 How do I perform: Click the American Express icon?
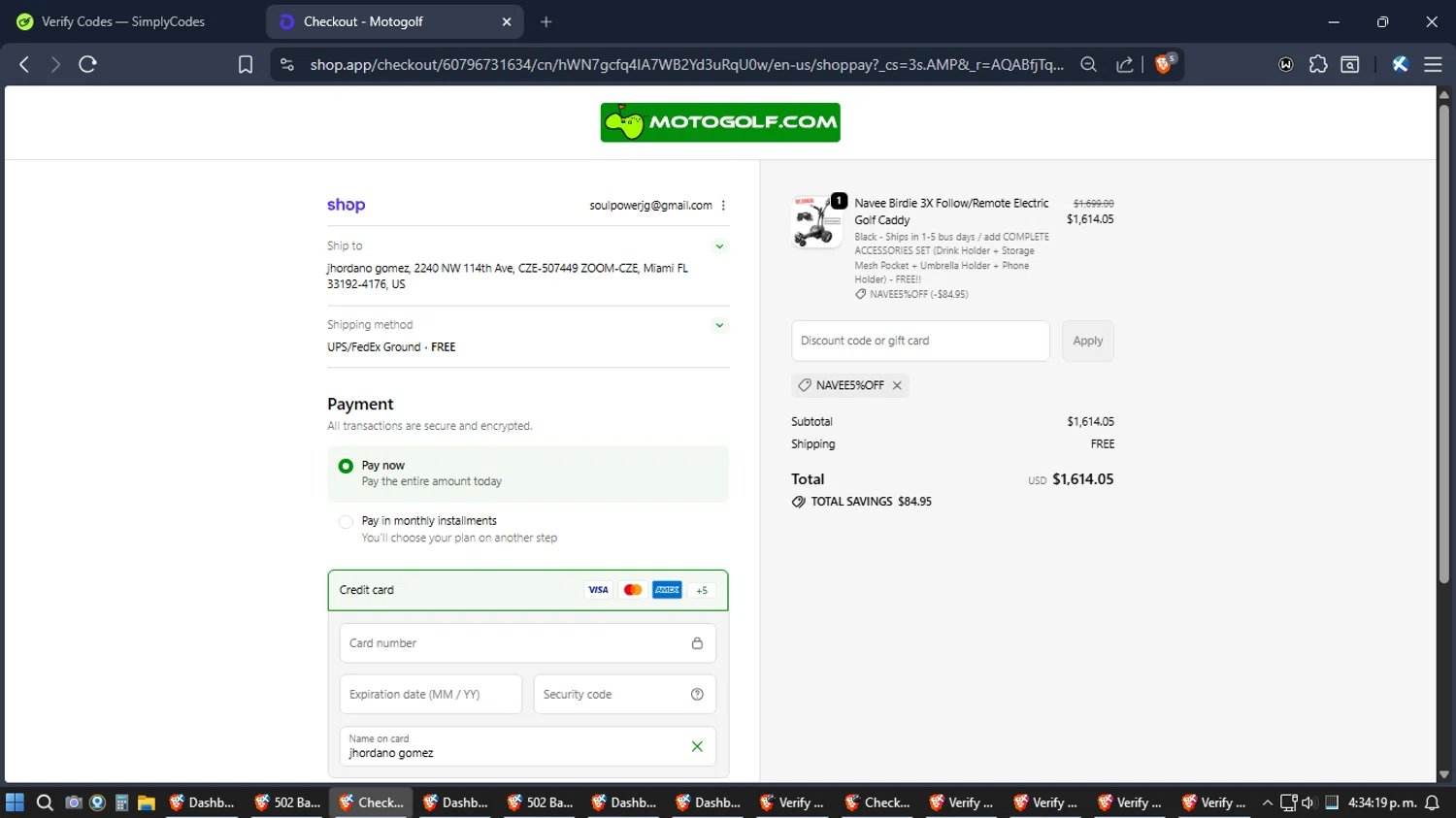point(667,590)
